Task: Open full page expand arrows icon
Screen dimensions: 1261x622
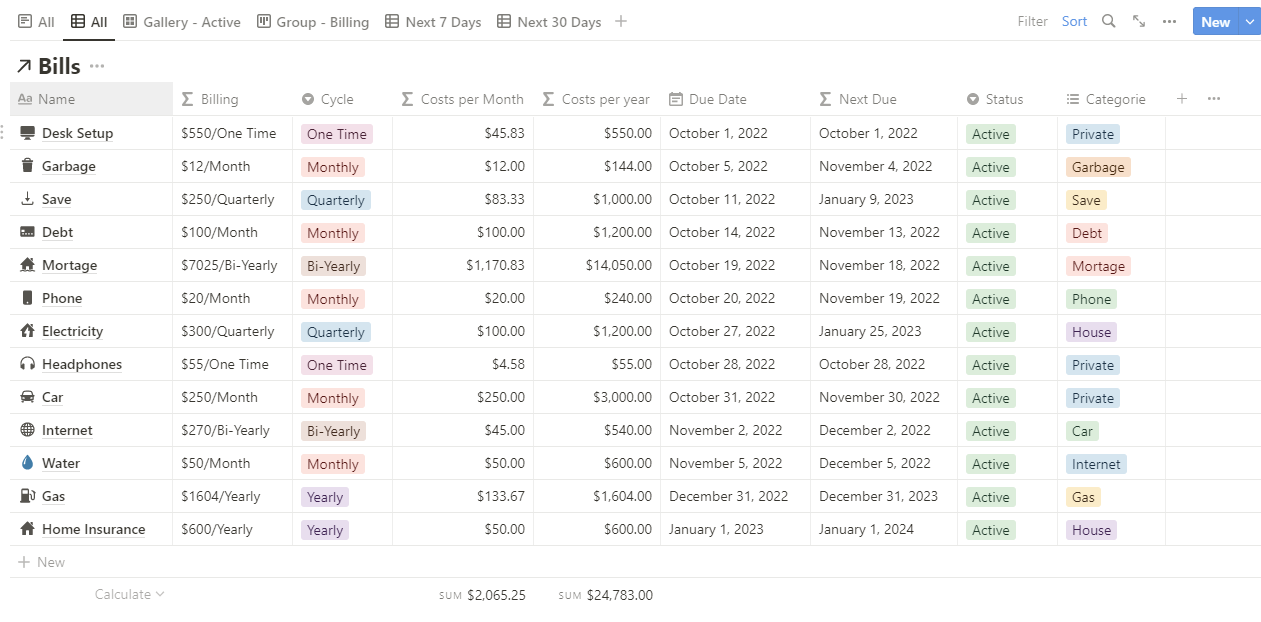Action: [1139, 21]
